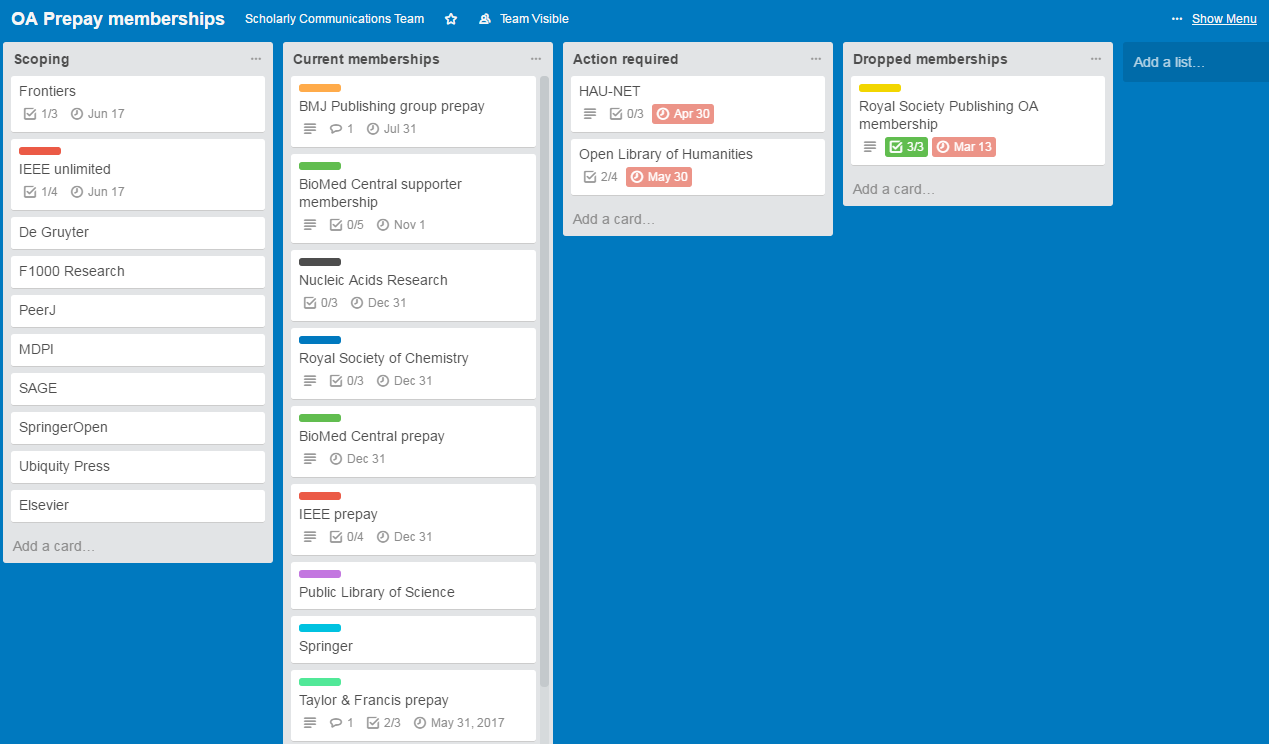Click Show Menu link
Viewport: 1269px width, 744px height.
(1224, 19)
